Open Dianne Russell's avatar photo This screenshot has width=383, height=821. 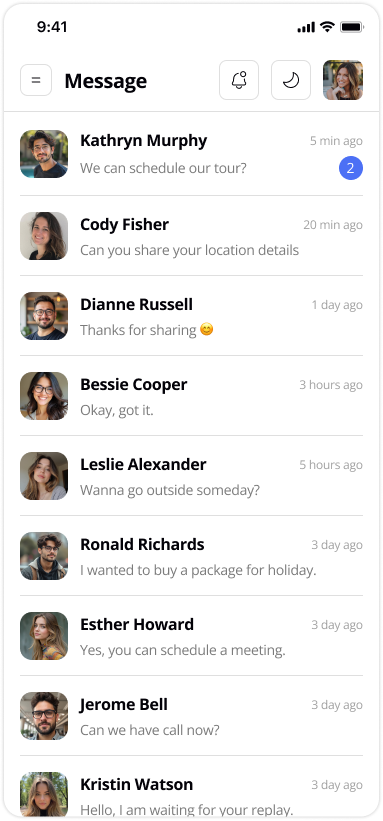coord(44,316)
